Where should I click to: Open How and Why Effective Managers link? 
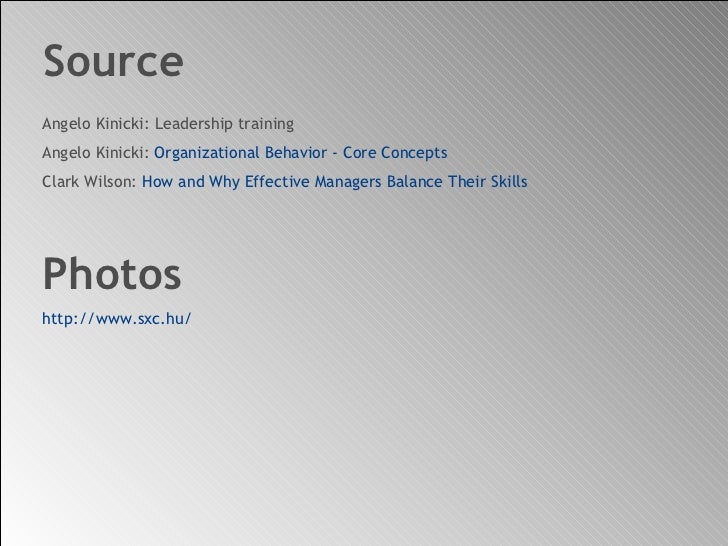click(x=335, y=183)
